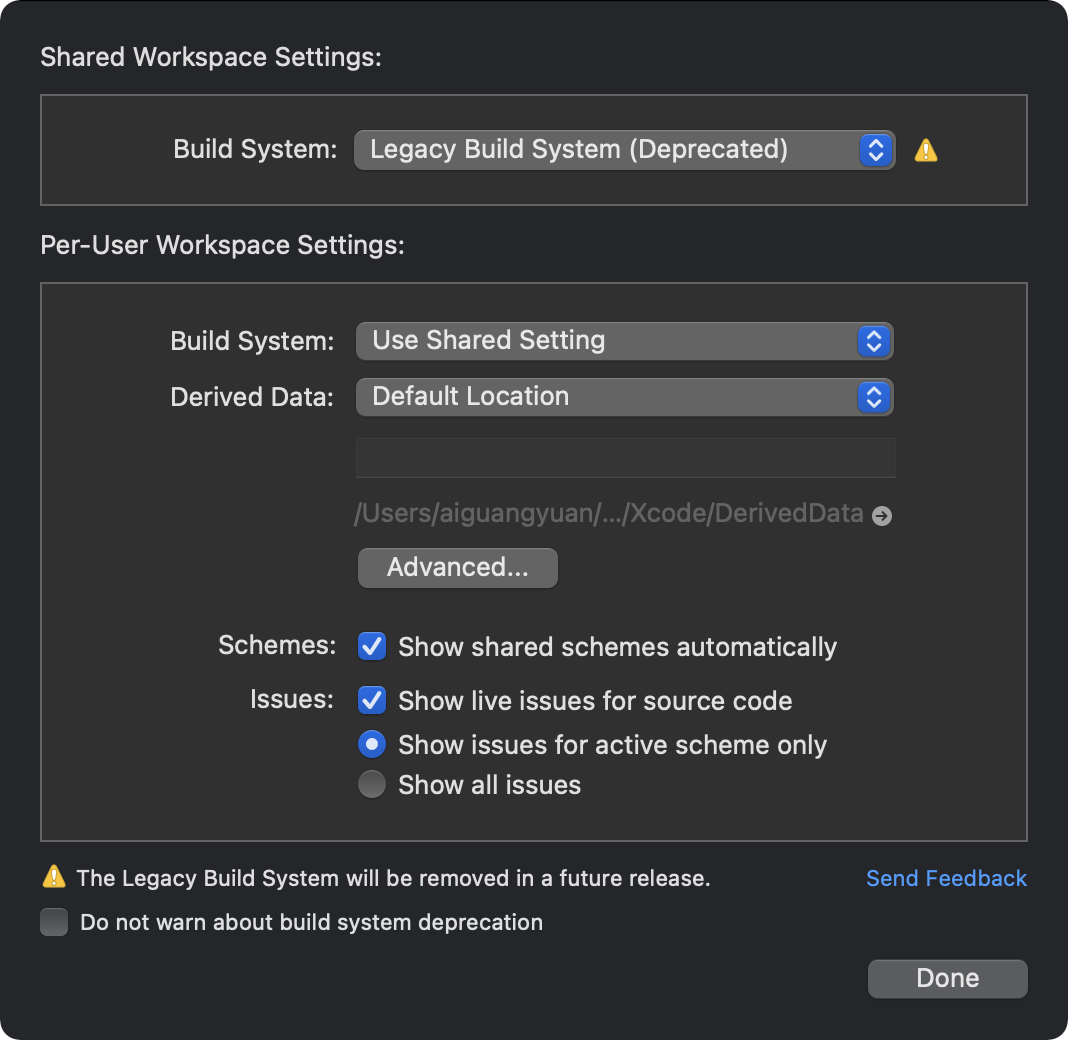Click the Per-User Workspace Settings heading
The image size is (1068, 1040).
(x=222, y=245)
